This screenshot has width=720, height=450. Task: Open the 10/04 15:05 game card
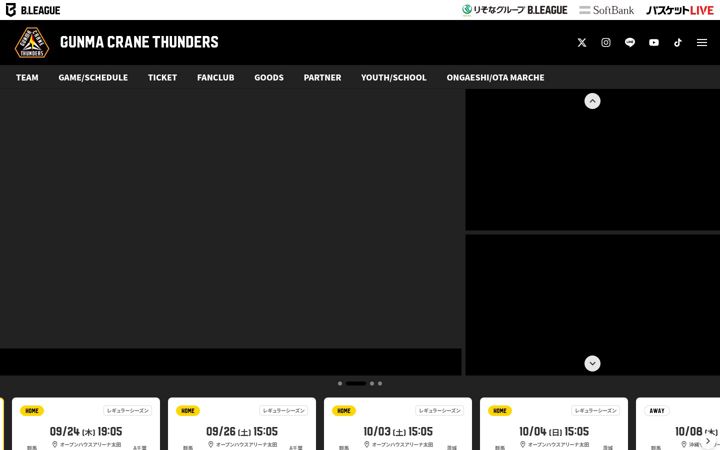coord(554,424)
